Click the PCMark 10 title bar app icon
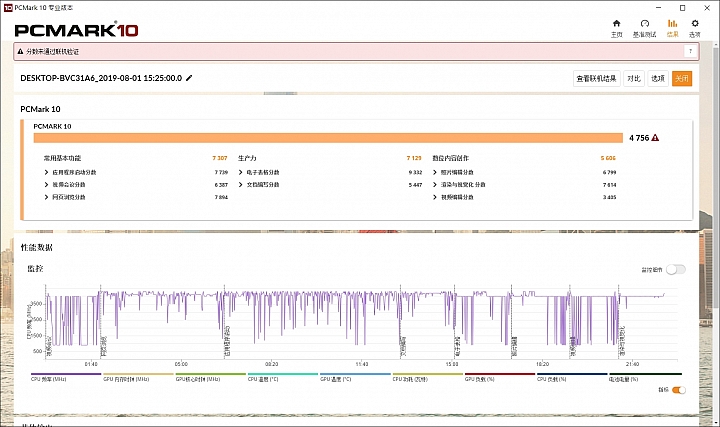This screenshot has width=720, height=427. tap(8, 8)
